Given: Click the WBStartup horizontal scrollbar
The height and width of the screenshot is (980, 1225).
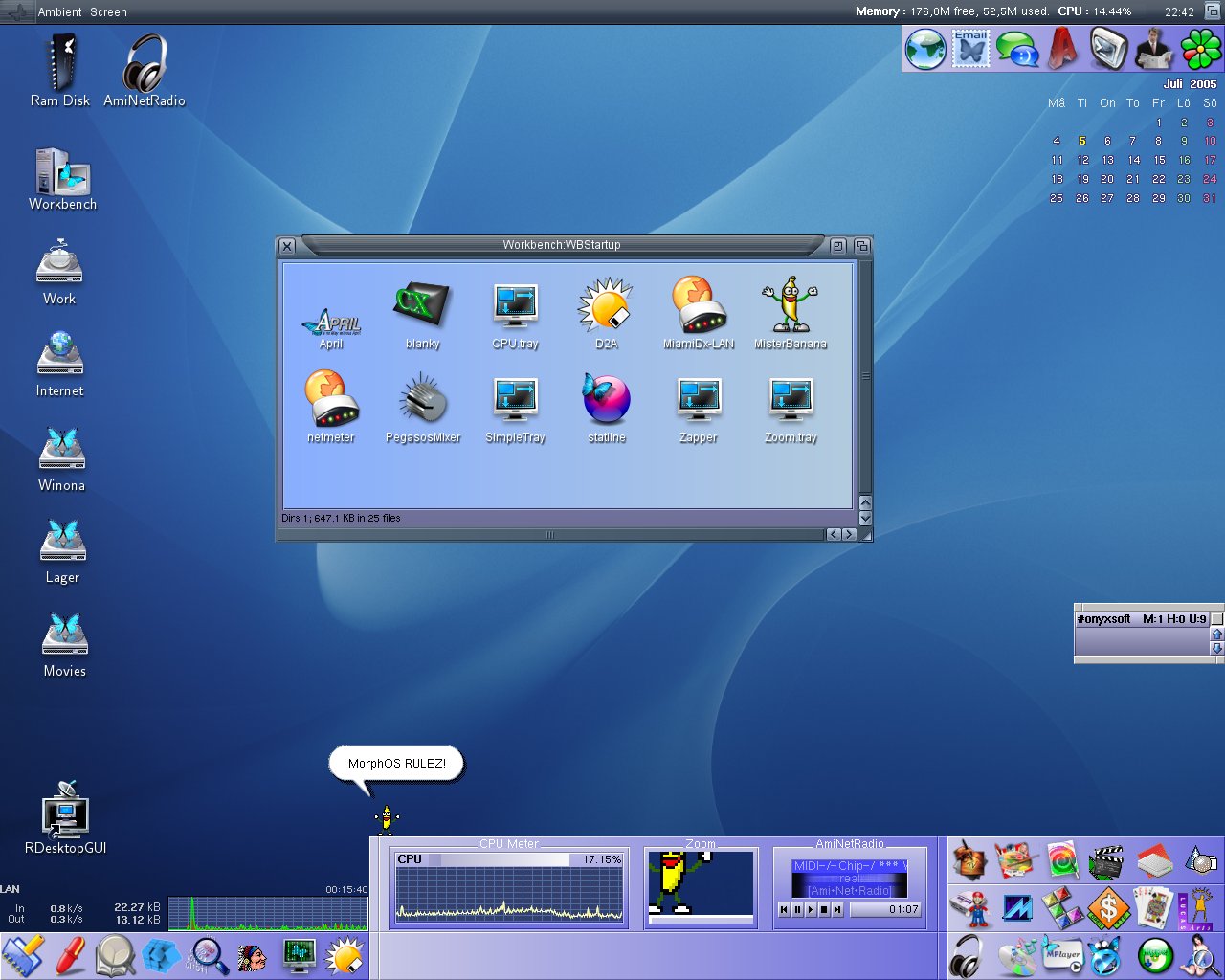Looking at the screenshot, I should point(550,535).
